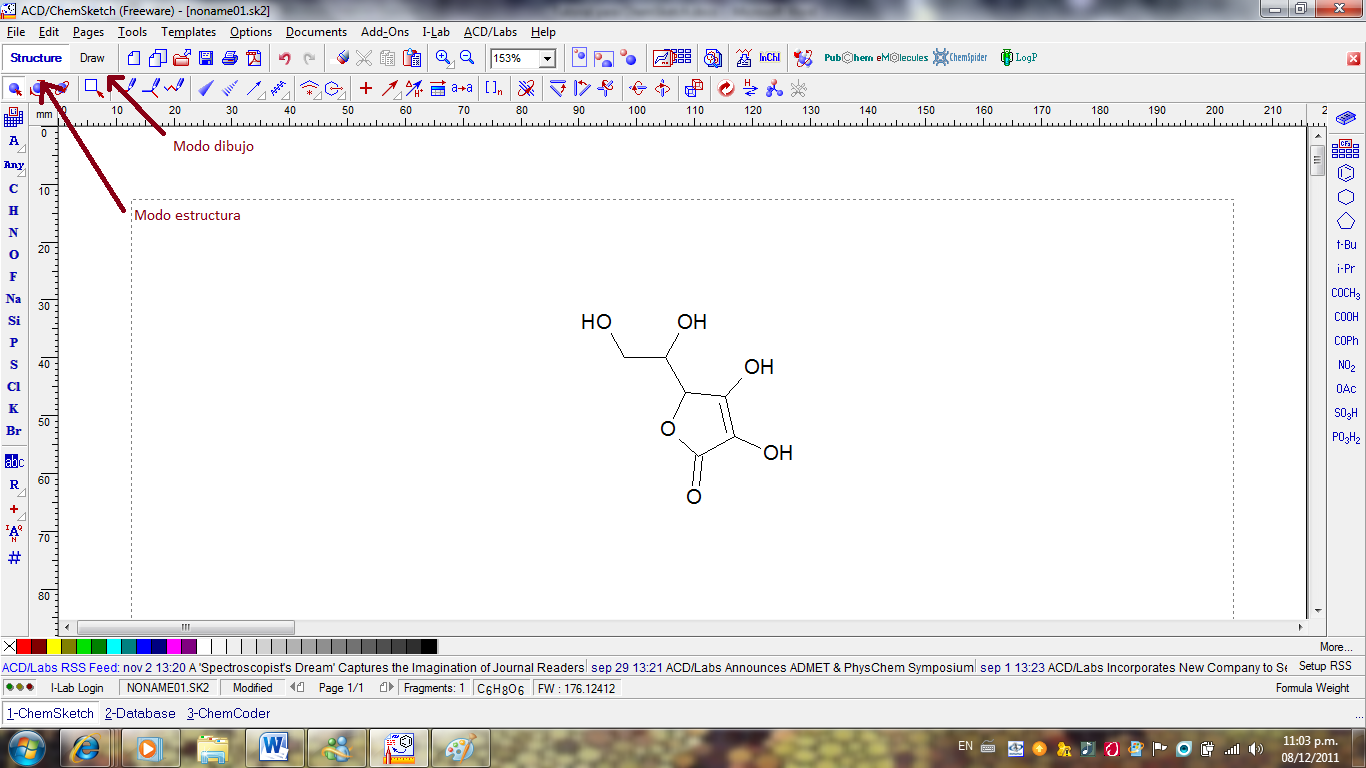Open the Table of Radicals icon
Image resolution: width=1366 pixels, height=768 pixels.
point(1346,150)
